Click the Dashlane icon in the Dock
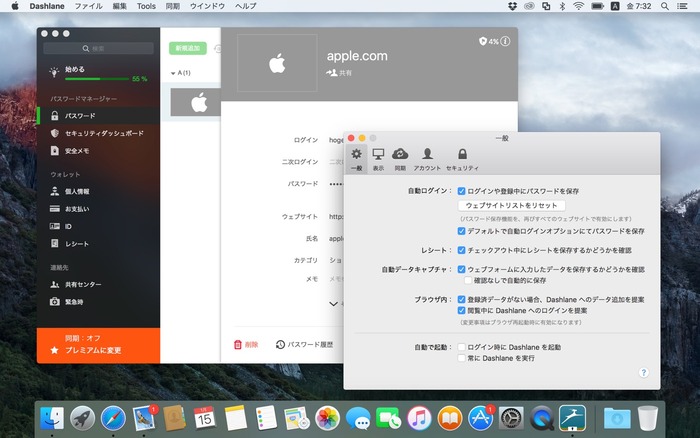The width and height of the screenshot is (700, 438). pos(572,418)
